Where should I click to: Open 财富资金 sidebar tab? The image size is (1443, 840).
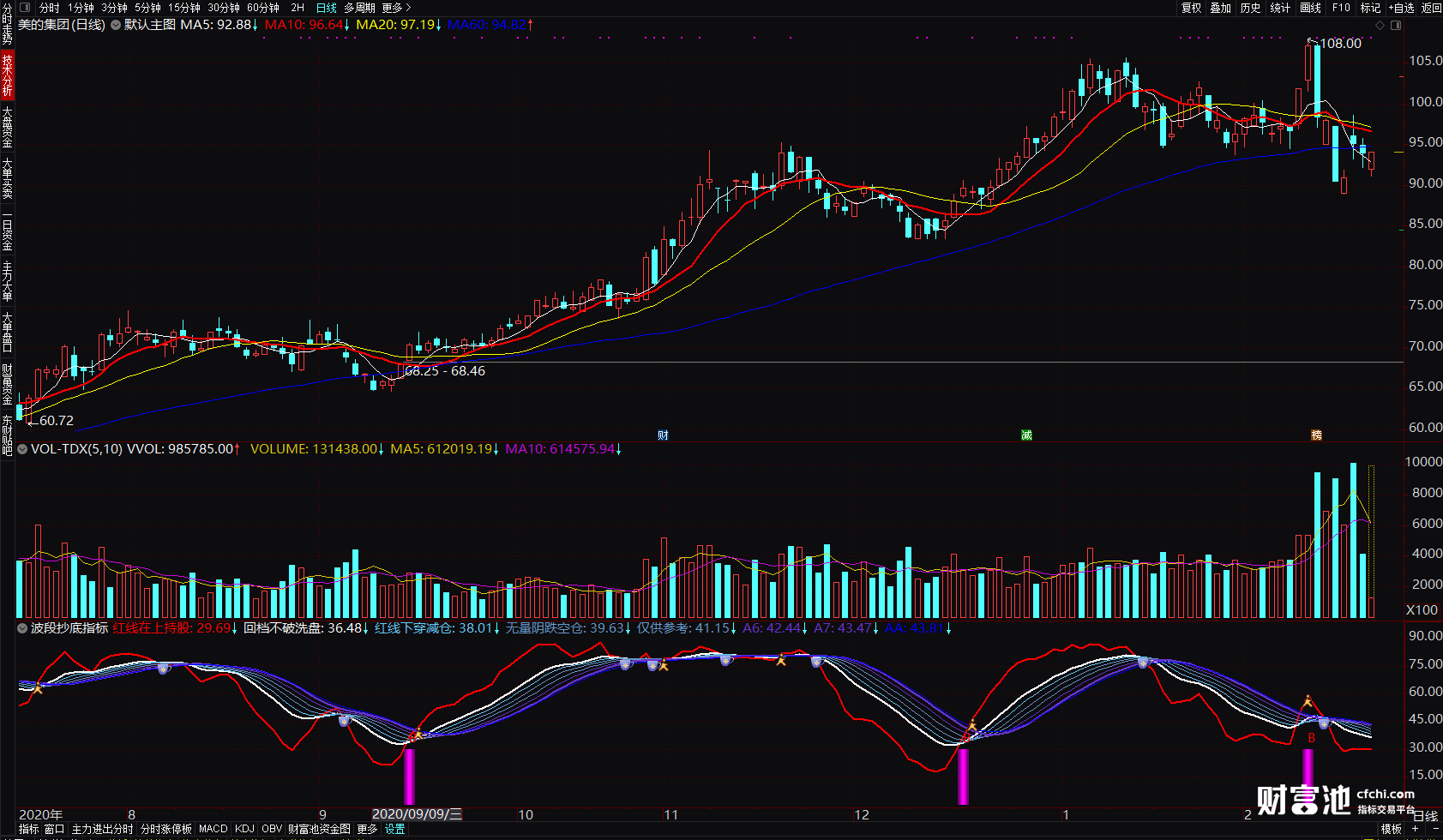click(7, 384)
